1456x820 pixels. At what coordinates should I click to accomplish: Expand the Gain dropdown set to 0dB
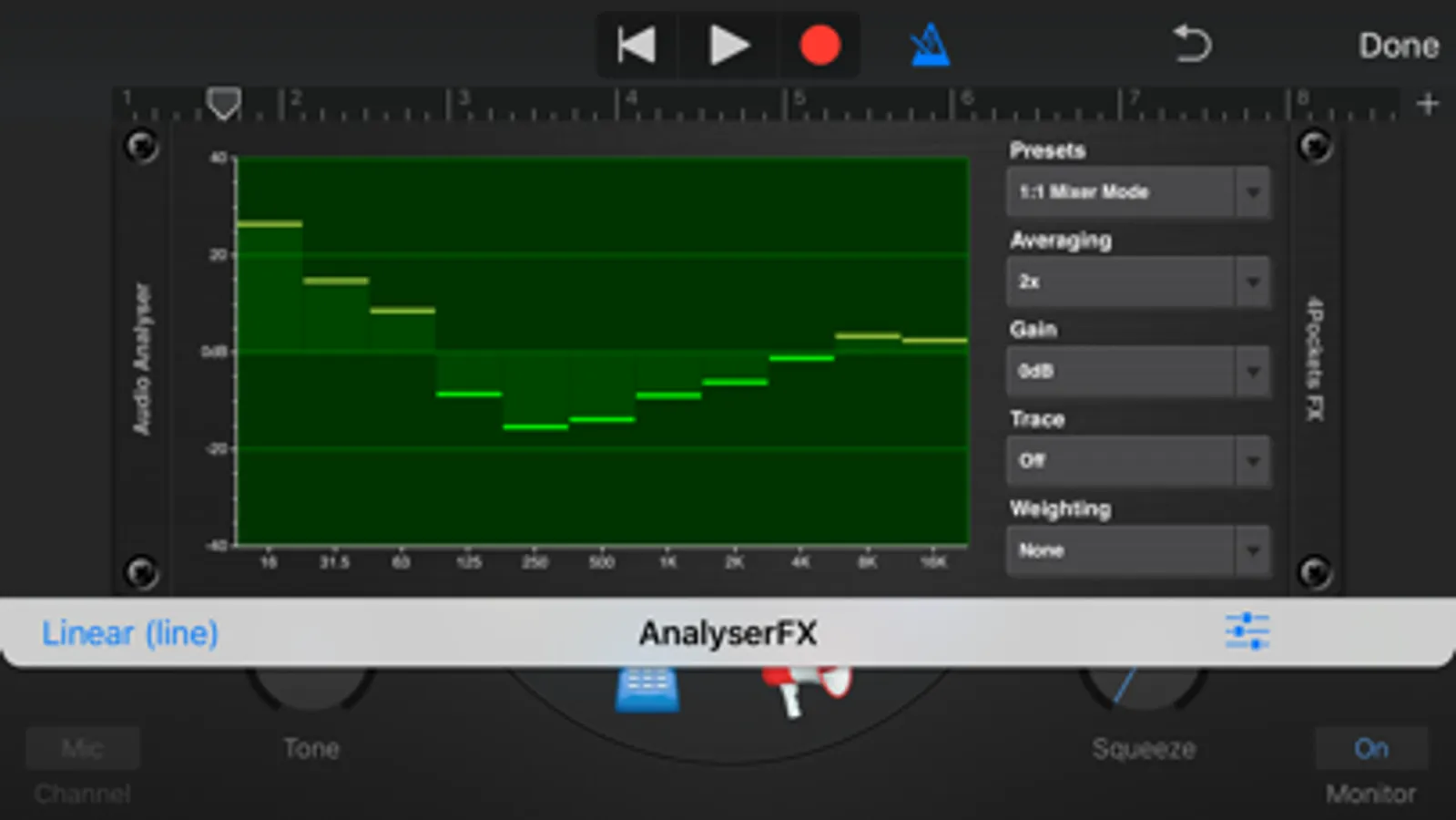(x=1138, y=371)
